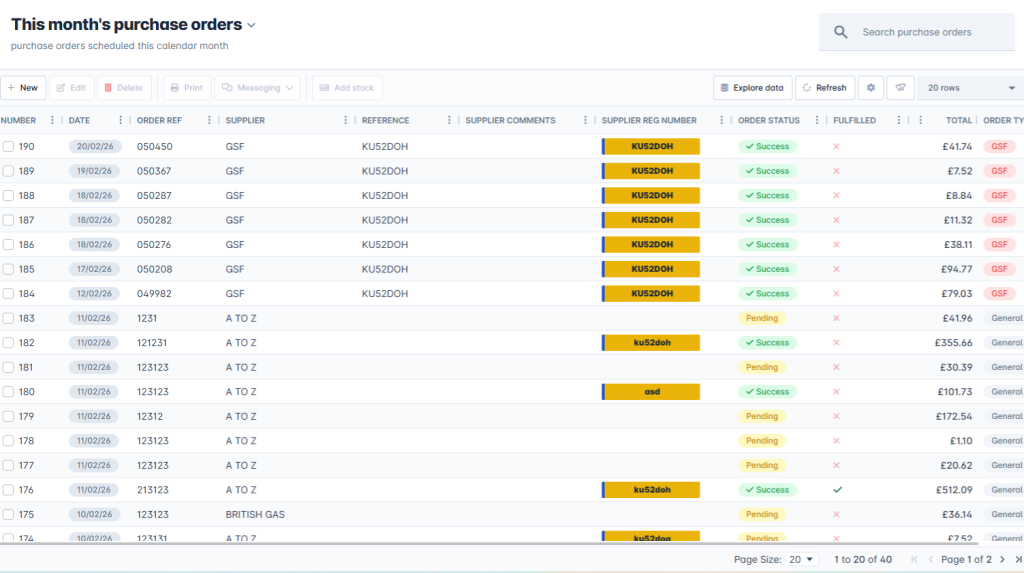Image resolution: width=1024 pixels, height=573 pixels.
Task: Open the DATE column menu dots
Action: 120,120
